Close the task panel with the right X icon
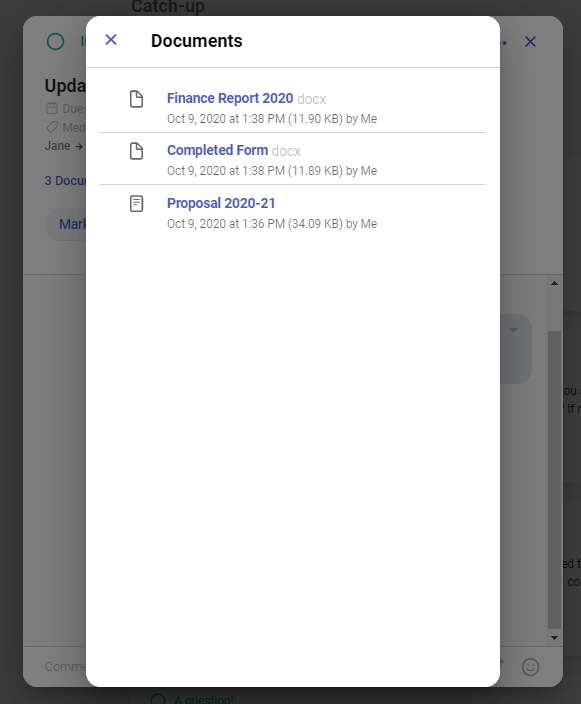 click(x=530, y=42)
